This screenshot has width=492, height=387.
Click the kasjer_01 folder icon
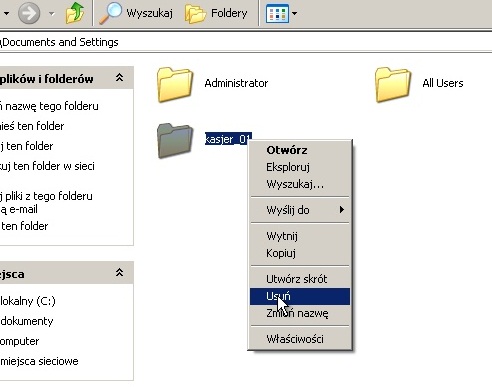click(x=175, y=140)
